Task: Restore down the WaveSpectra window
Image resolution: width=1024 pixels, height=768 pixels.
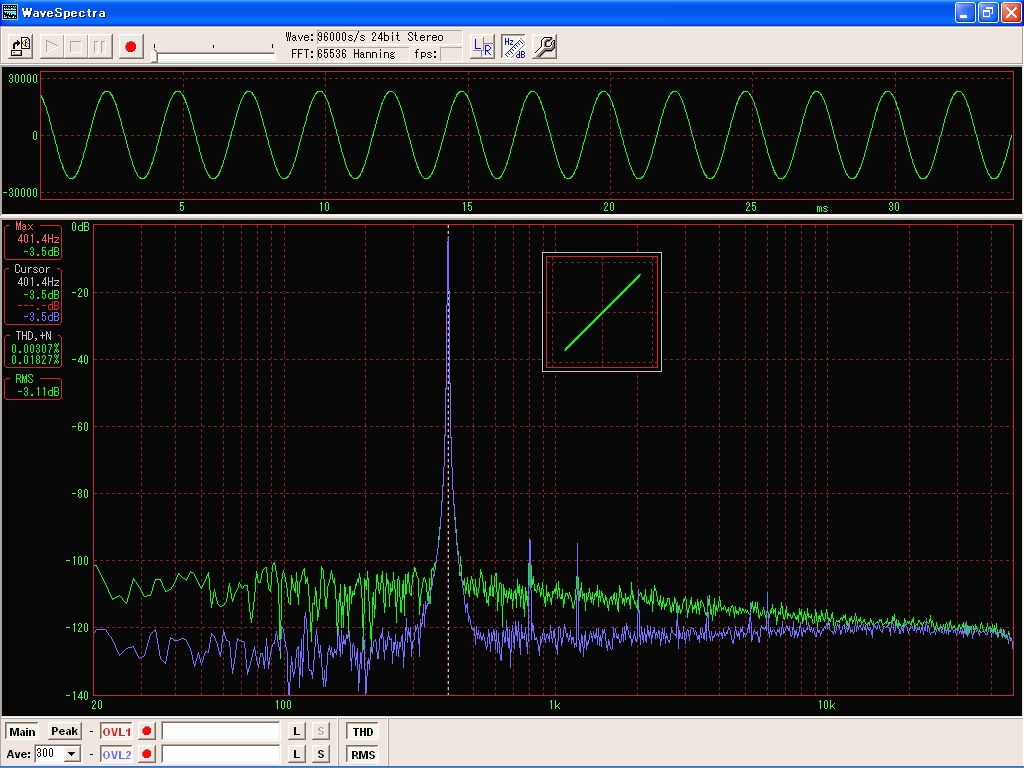Action: 988,12
